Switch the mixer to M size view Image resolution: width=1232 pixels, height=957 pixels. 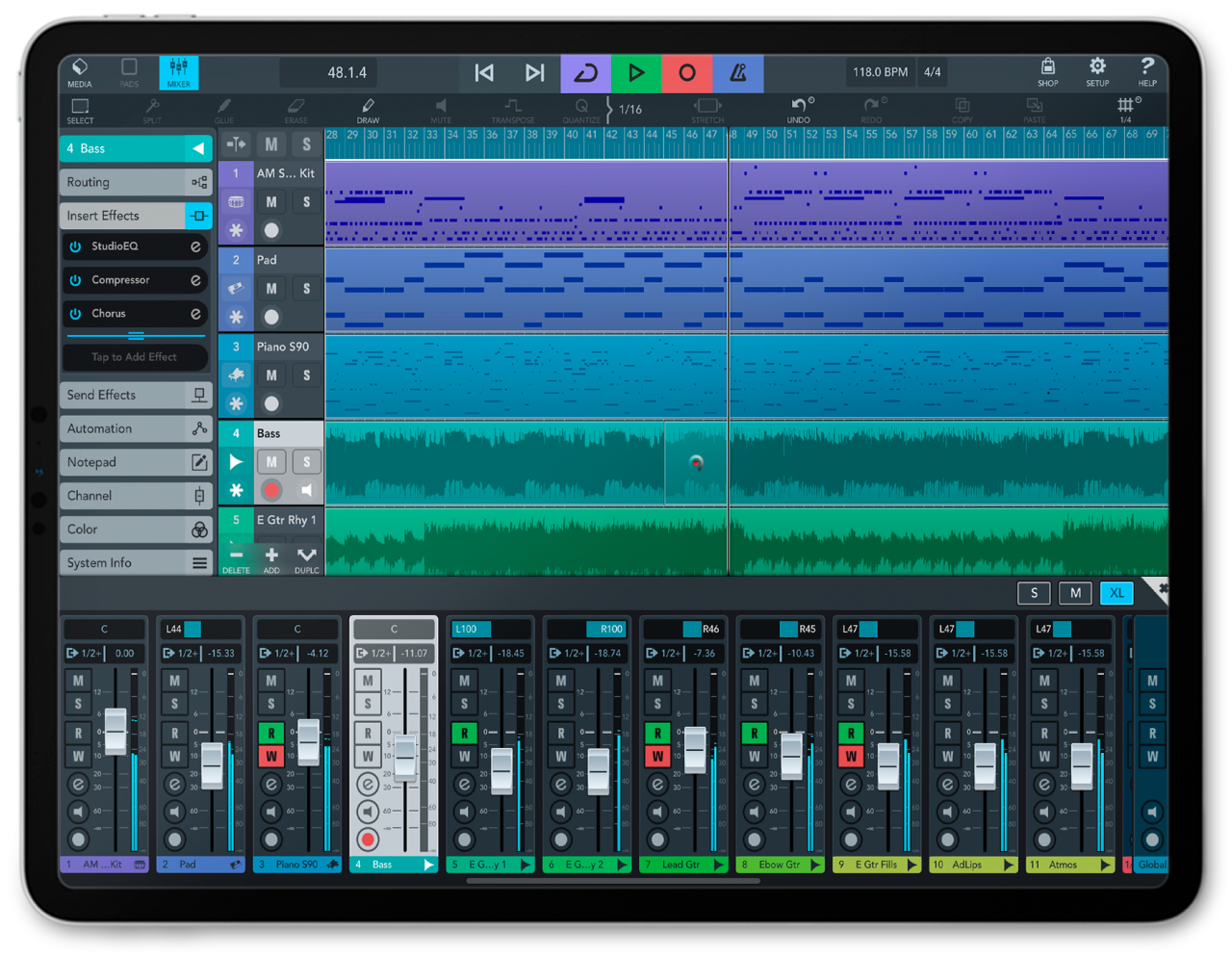pyautogui.click(x=1075, y=593)
